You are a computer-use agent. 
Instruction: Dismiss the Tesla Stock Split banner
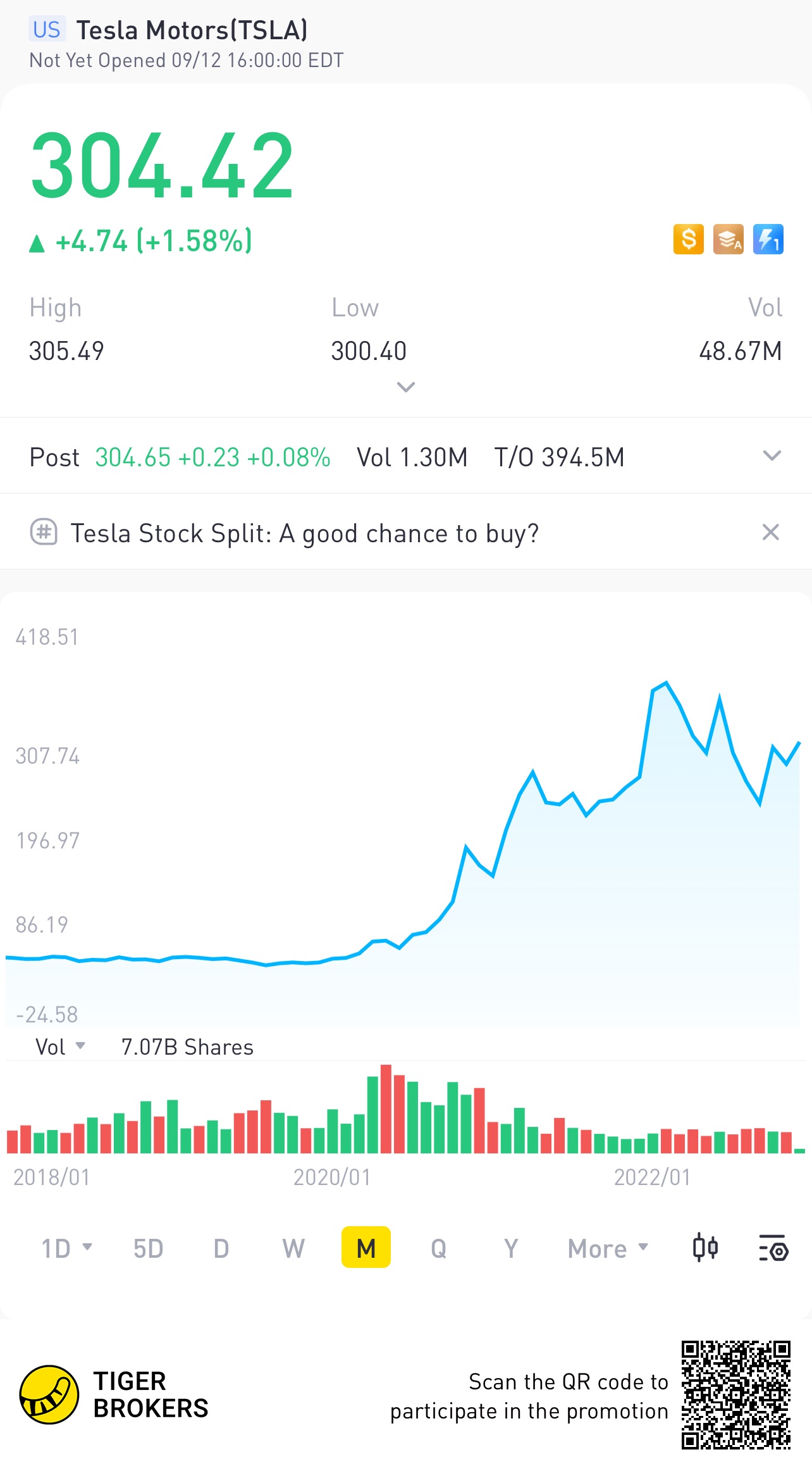tap(770, 532)
